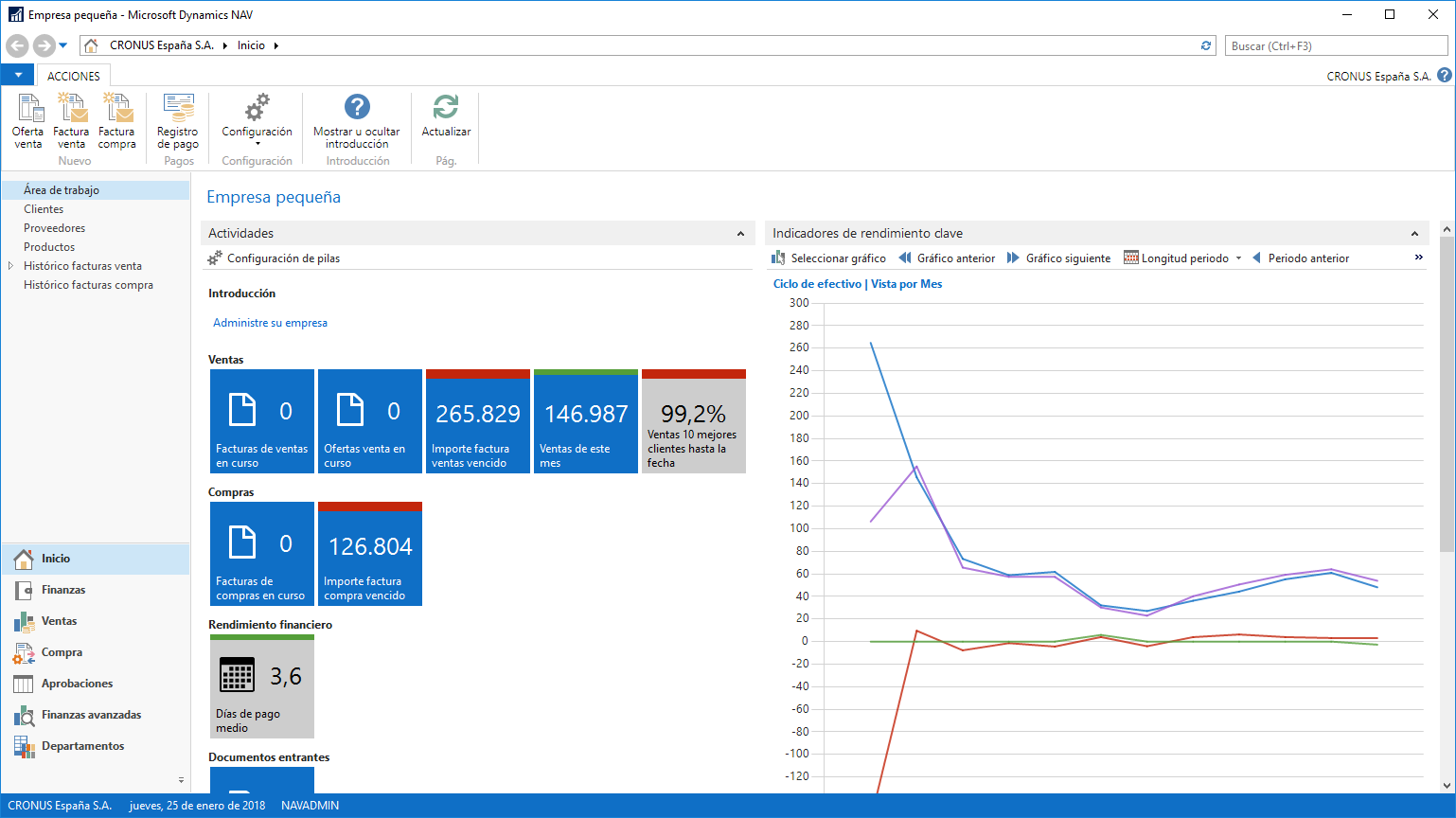Show more chart actions overflow chevron

(x=1418, y=258)
